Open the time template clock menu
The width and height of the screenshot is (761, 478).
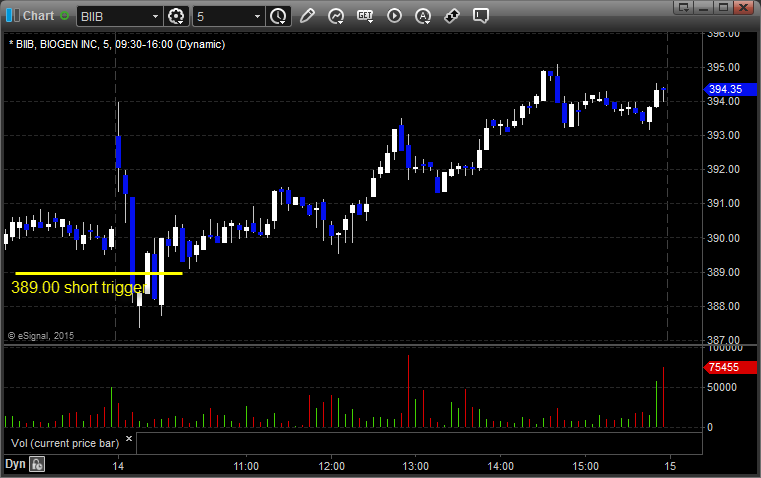point(278,16)
